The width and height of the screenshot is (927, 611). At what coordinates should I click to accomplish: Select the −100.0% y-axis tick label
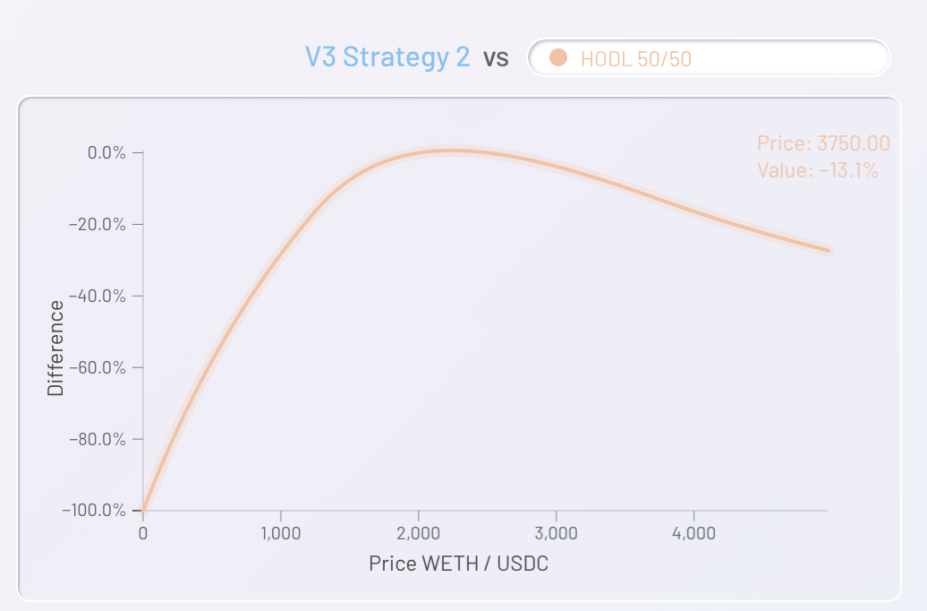[x=94, y=510]
